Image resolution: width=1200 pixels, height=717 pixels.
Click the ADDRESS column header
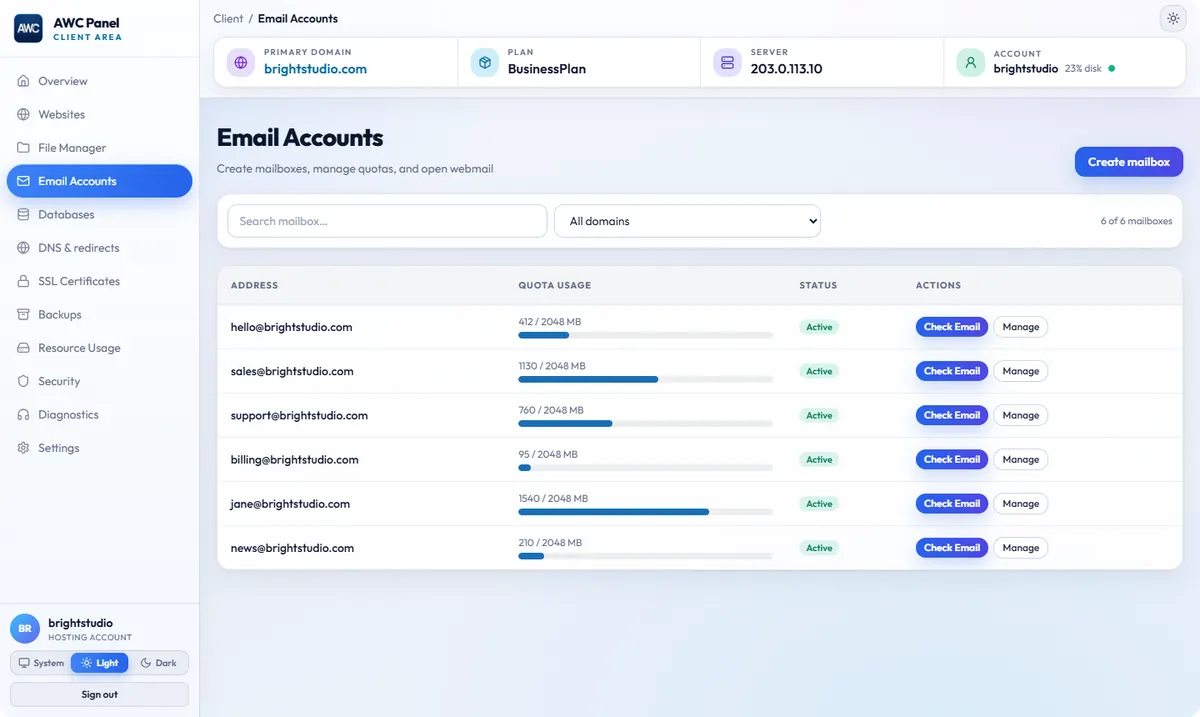[254, 285]
